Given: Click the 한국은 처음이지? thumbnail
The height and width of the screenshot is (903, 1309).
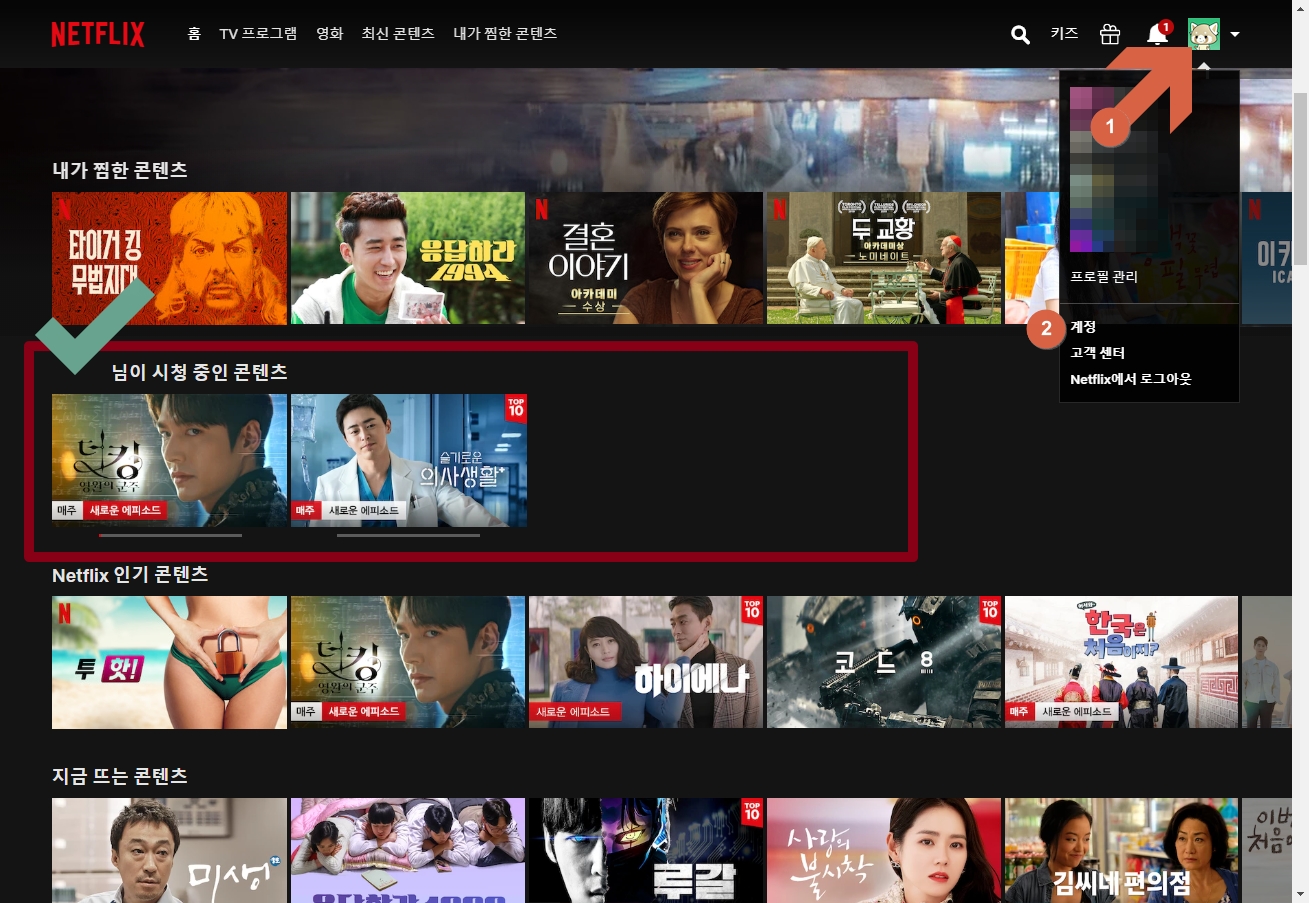Looking at the screenshot, I should click(1121, 662).
